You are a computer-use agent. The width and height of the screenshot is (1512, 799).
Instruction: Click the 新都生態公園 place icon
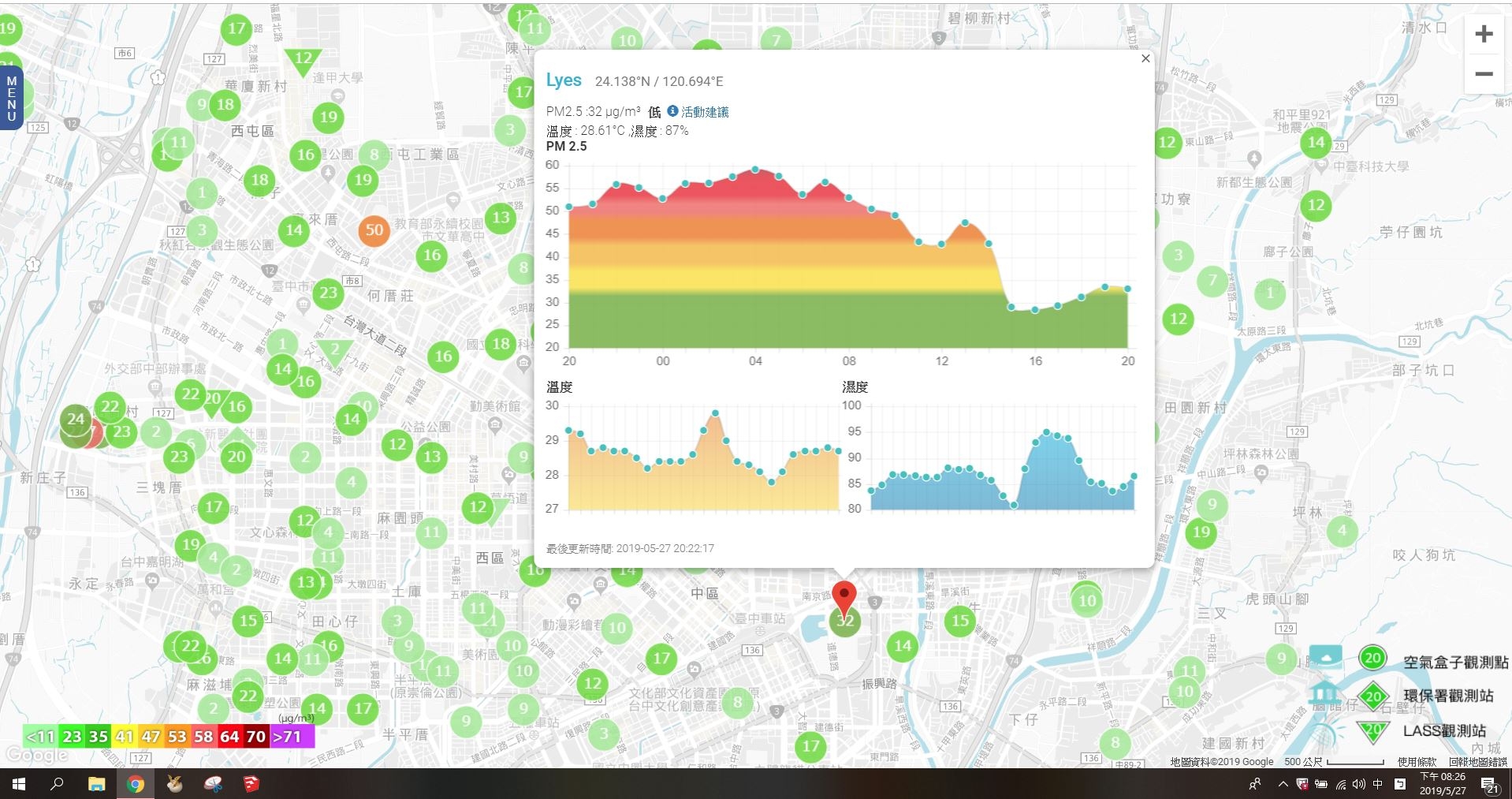[x=1255, y=159]
